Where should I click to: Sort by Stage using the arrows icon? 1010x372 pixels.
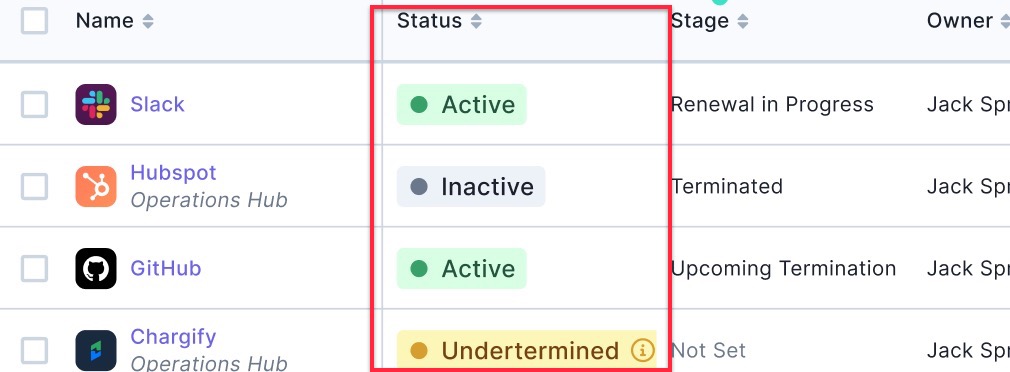[743, 21]
